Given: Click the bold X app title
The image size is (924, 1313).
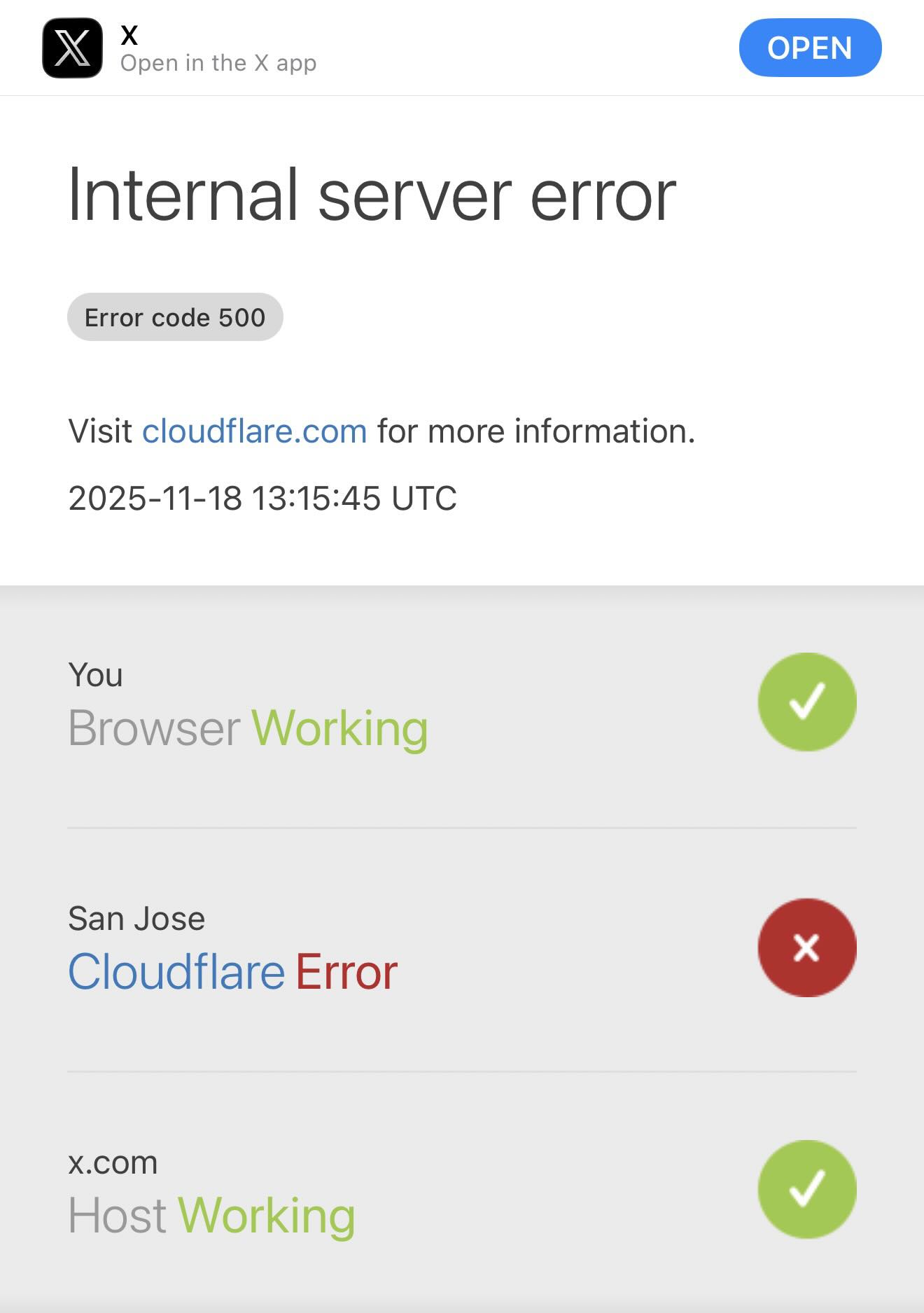Looking at the screenshot, I should (129, 34).
